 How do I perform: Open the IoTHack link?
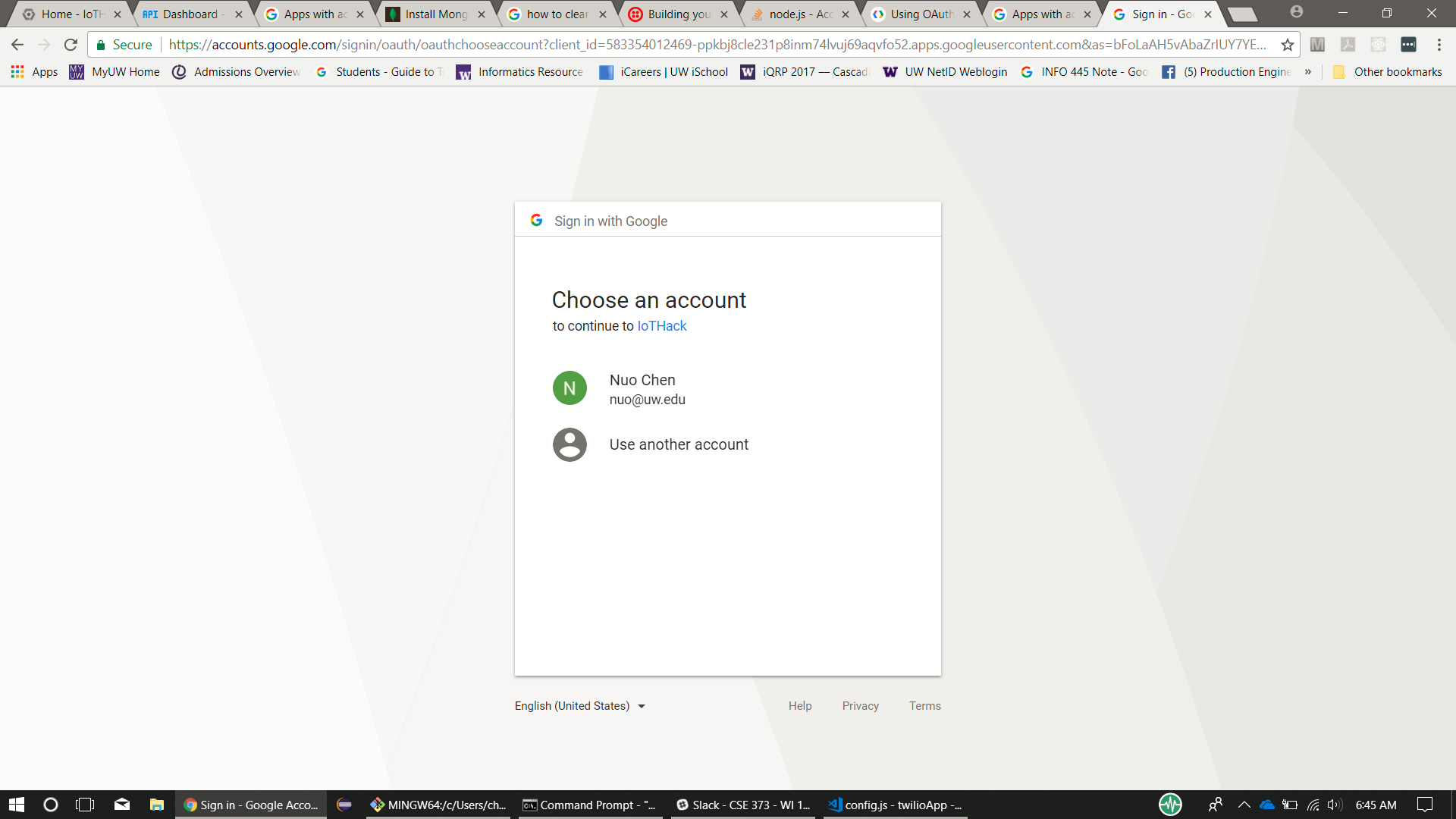(x=661, y=326)
